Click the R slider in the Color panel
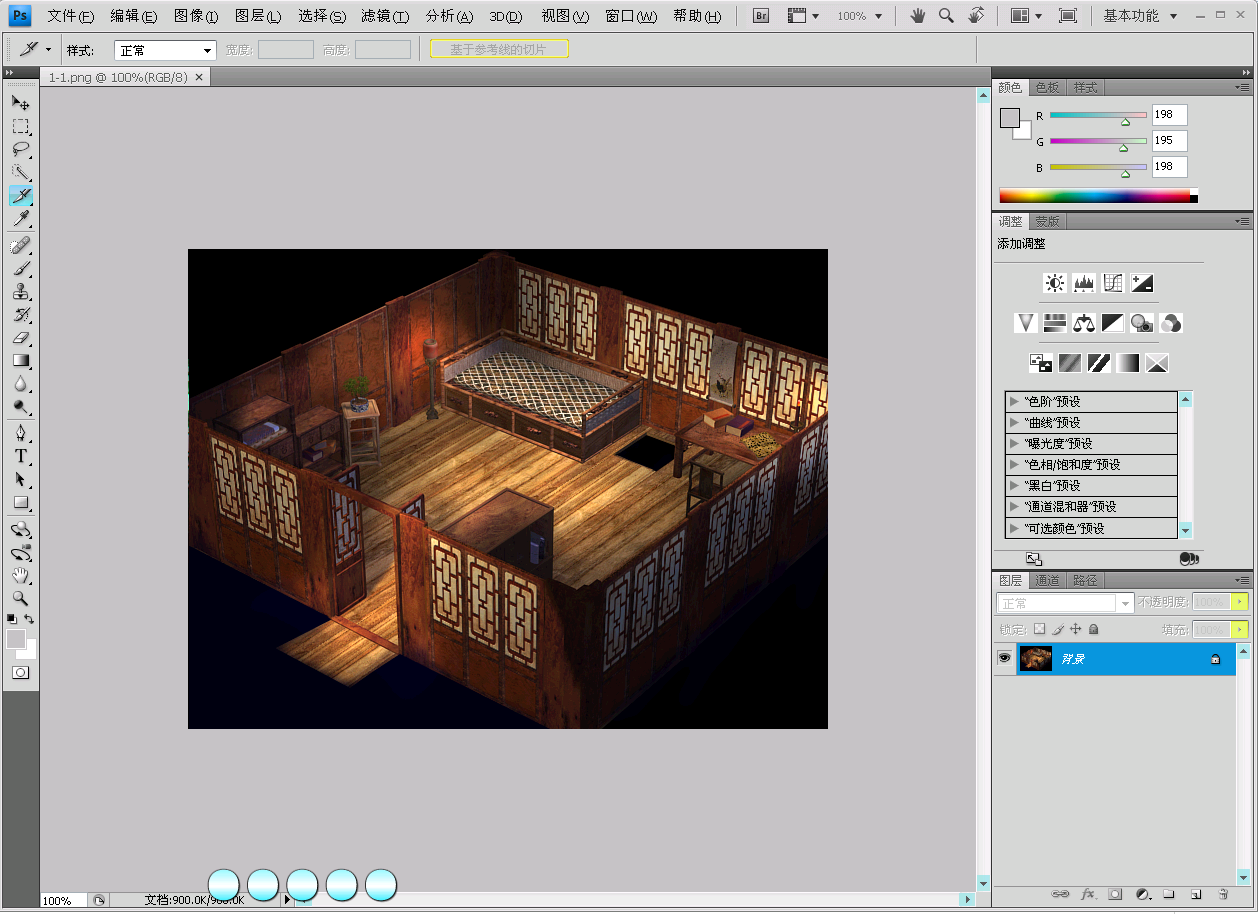 click(x=1098, y=116)
